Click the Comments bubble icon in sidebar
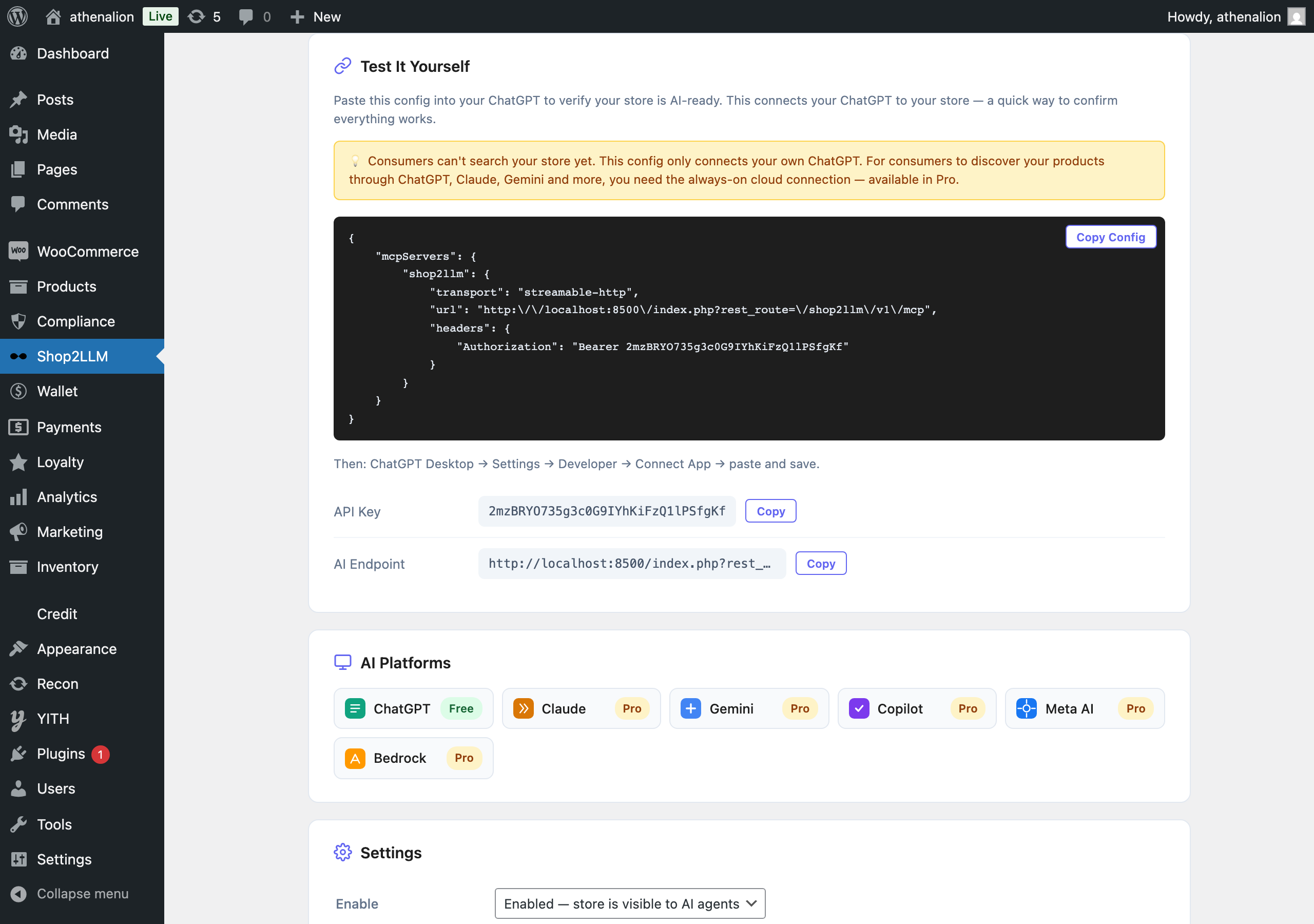Image resolution: width=1314 pixels, height=924 pixels. (x=18, y=204)
